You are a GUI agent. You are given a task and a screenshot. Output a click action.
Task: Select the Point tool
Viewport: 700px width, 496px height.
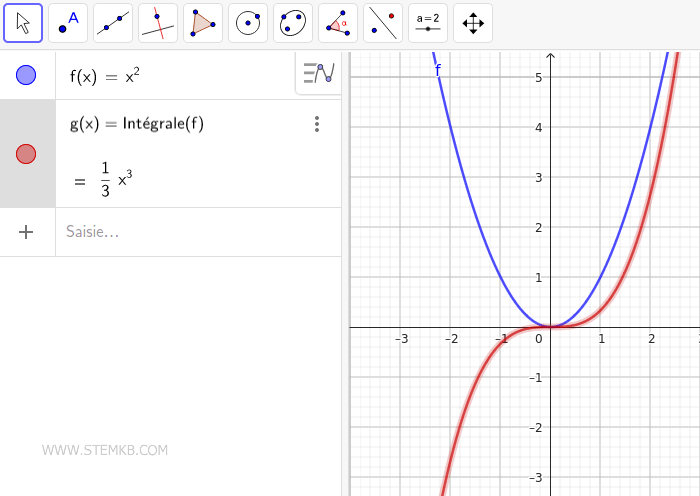(68, 23)
